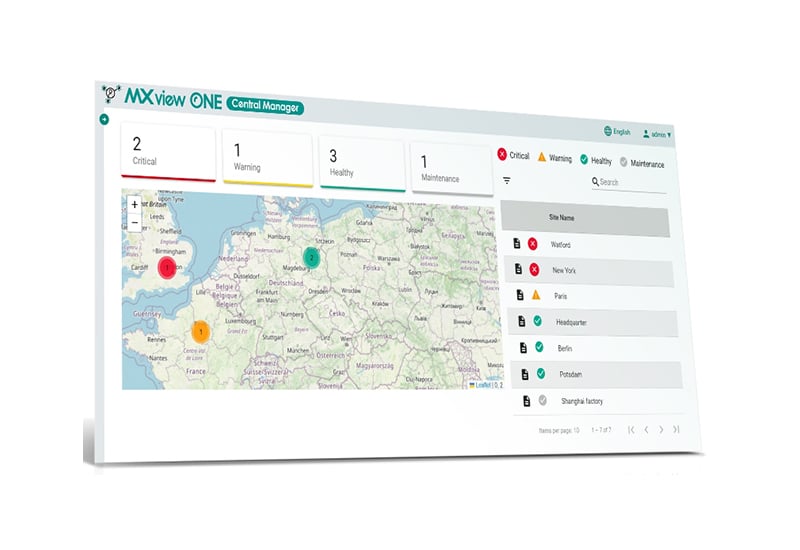
Task: Click the filter list icon above the site table
Action: (506, 181)
